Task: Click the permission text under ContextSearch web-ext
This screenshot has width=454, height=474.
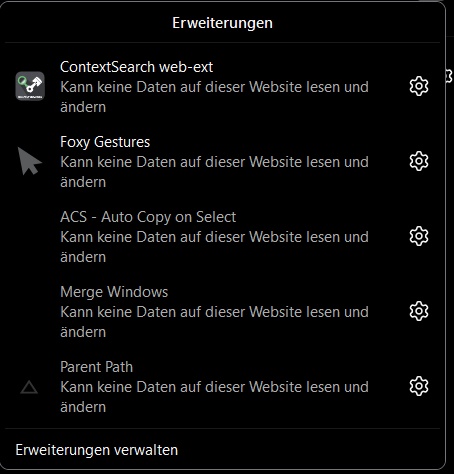Action: pyautogui.click(x=214, y=97)
